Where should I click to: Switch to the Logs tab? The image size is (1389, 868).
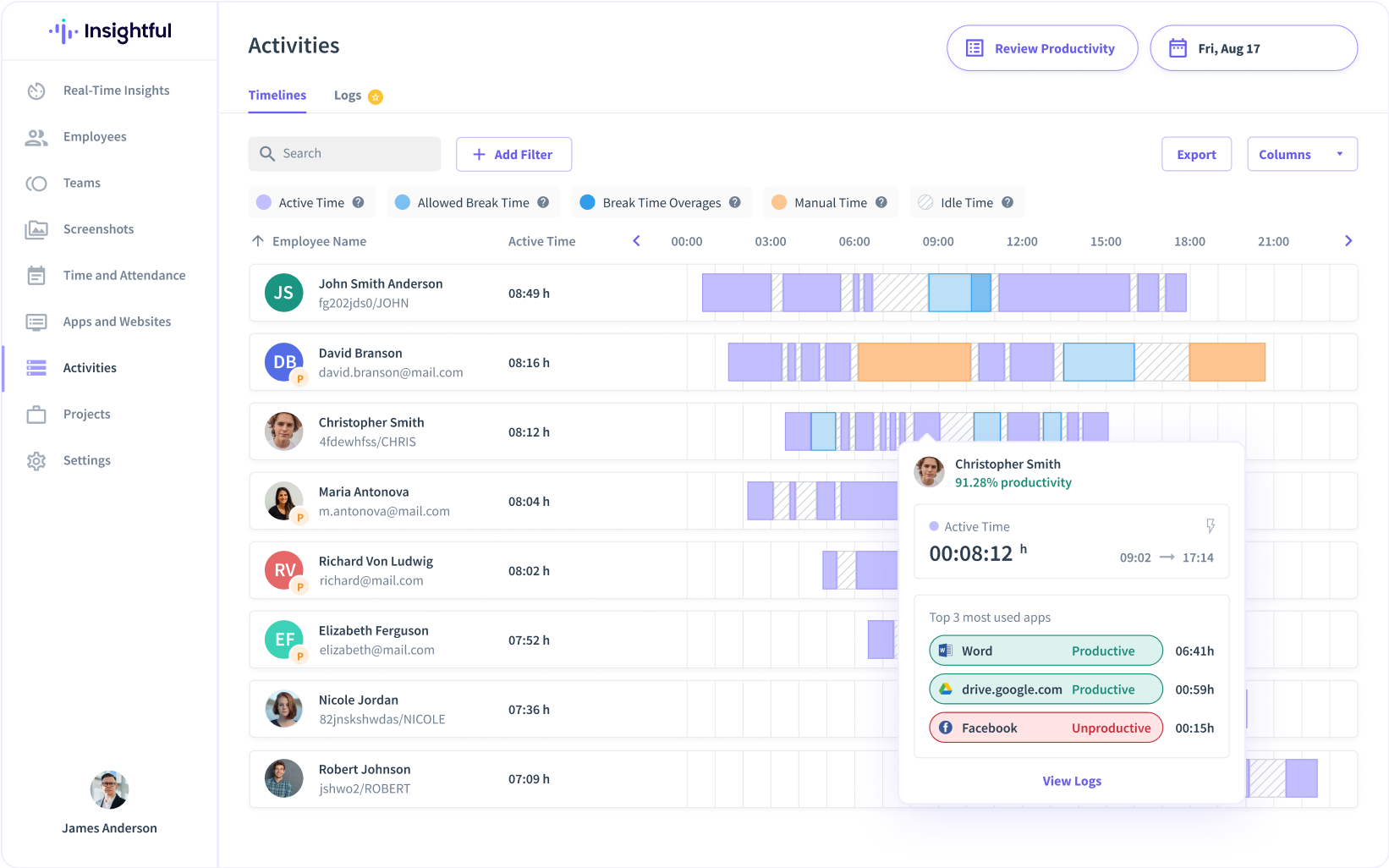coord(348,95)
